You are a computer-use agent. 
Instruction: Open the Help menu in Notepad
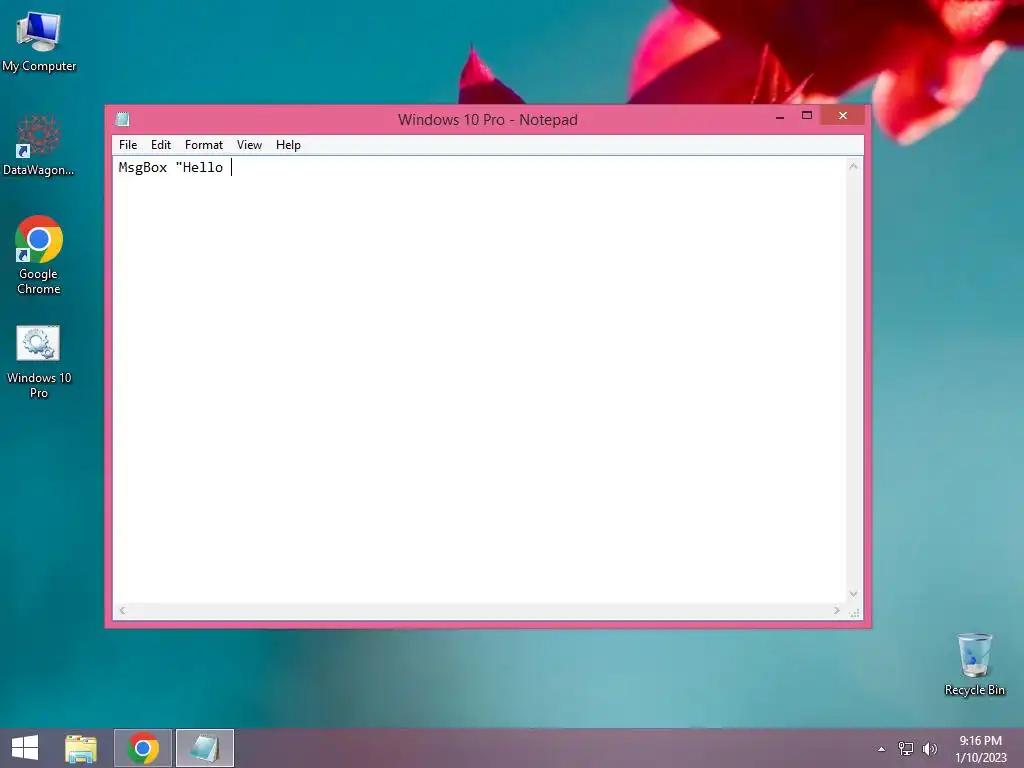pos(288,145)
